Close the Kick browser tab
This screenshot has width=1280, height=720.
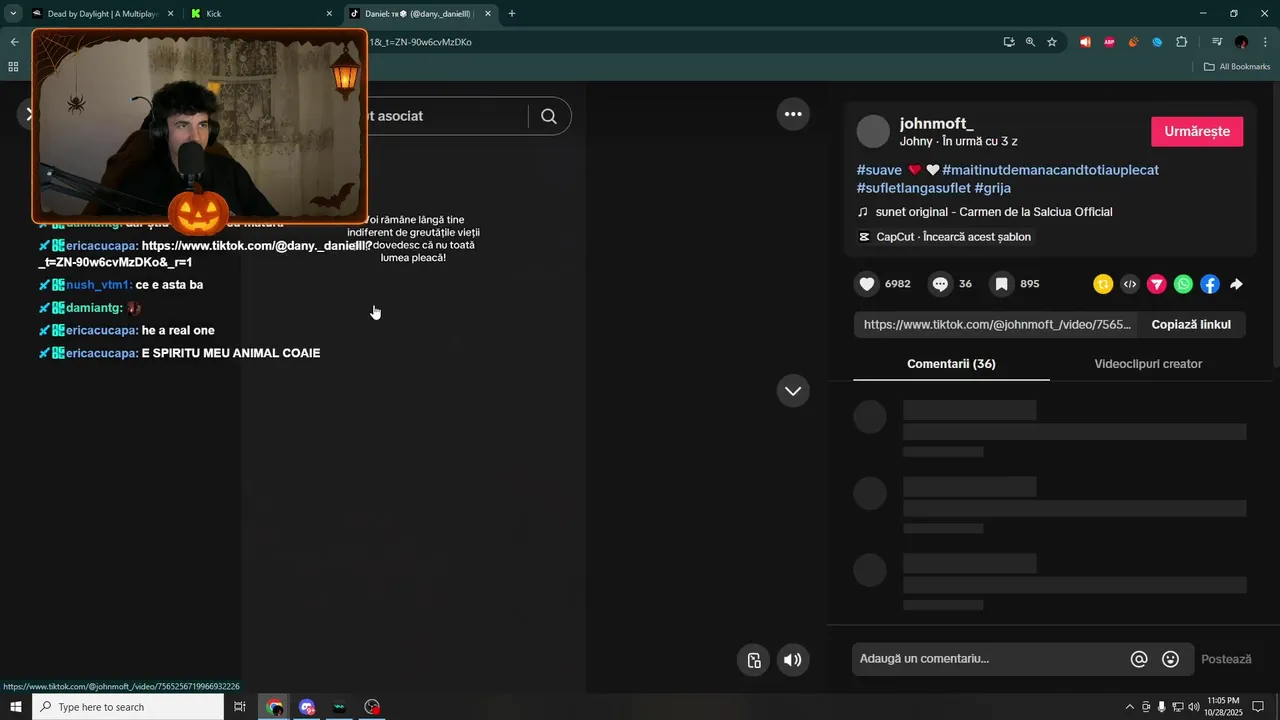(330, 14)
